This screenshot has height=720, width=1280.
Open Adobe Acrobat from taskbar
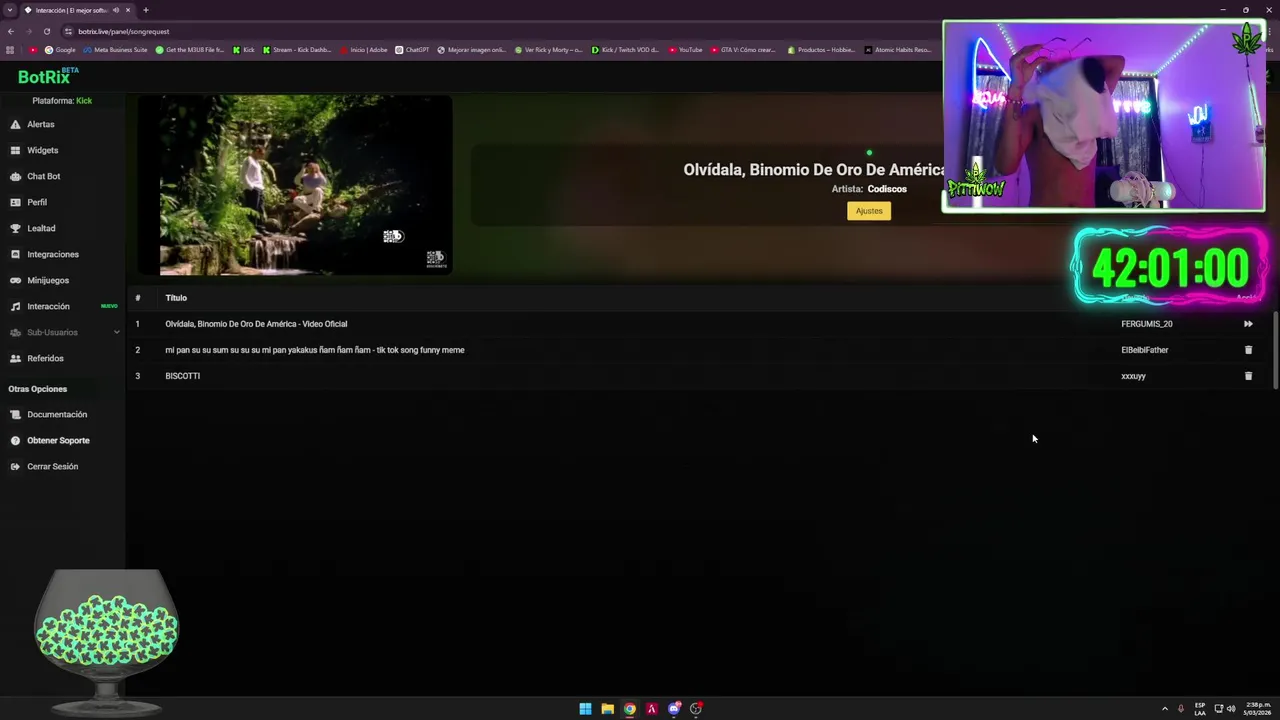[651, 709]
